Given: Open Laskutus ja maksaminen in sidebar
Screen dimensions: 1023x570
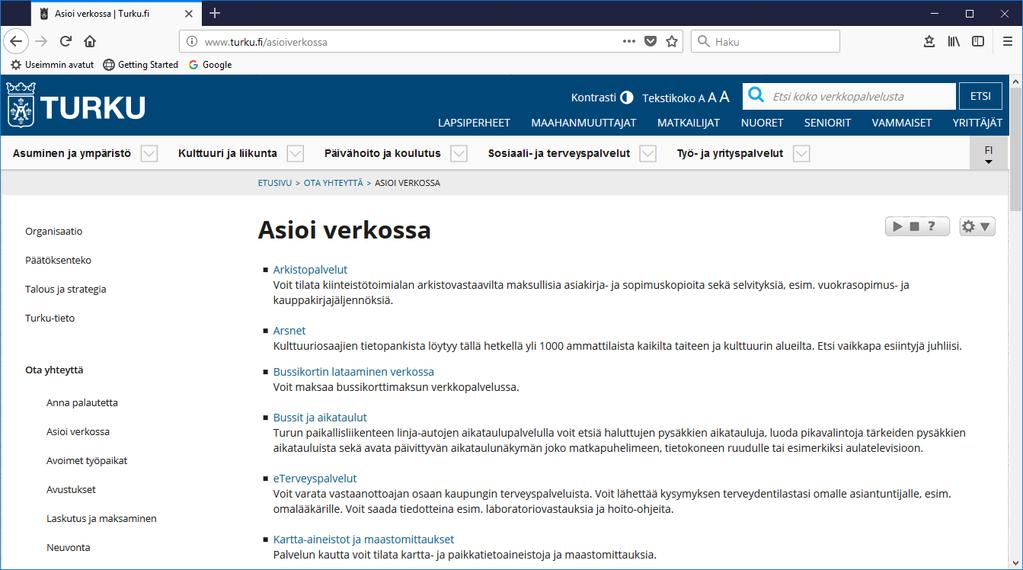Looking at the screenshot, I should coord(101,518).
